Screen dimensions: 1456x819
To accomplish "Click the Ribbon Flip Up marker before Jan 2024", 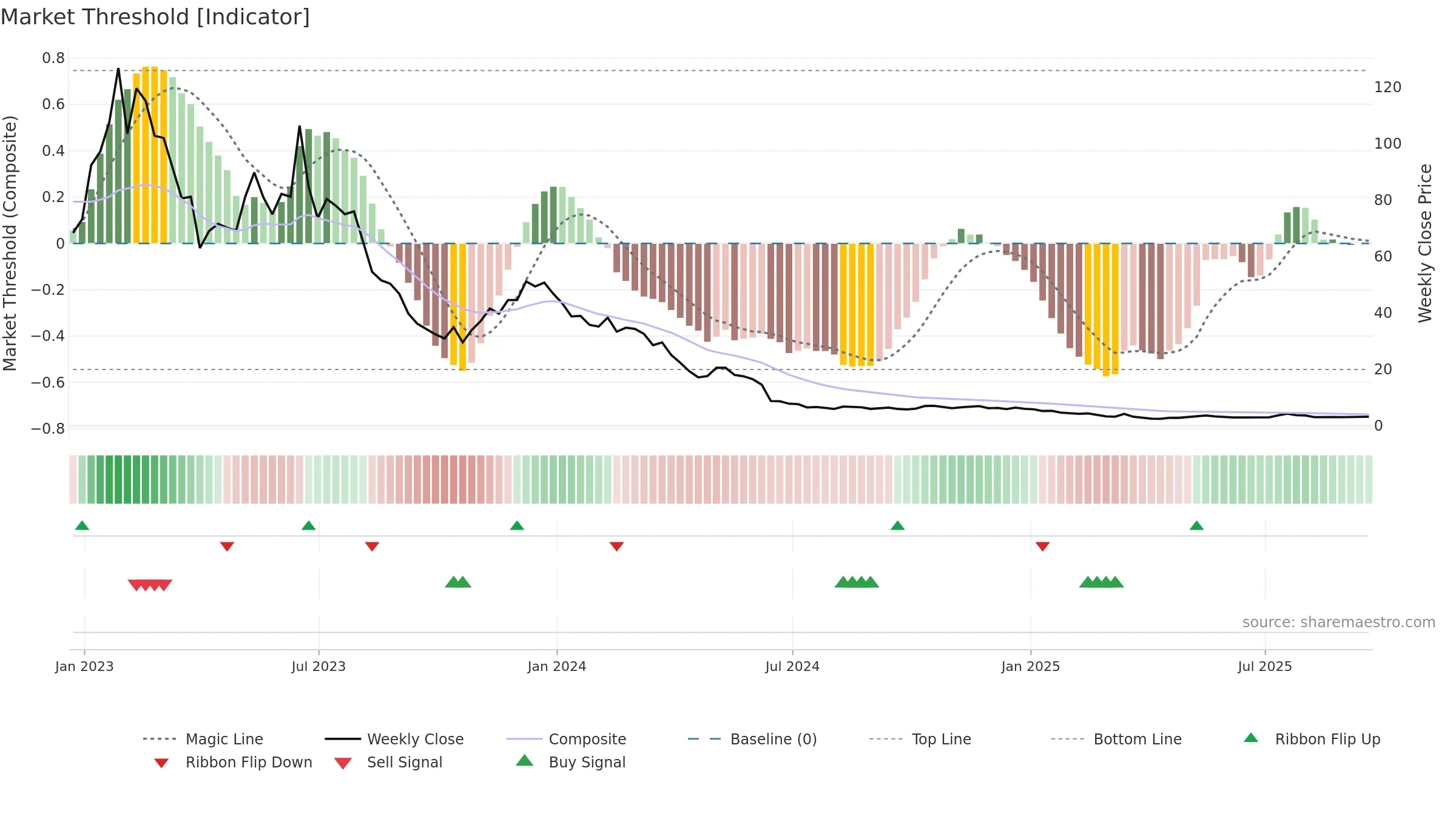I will click(517, 525).
